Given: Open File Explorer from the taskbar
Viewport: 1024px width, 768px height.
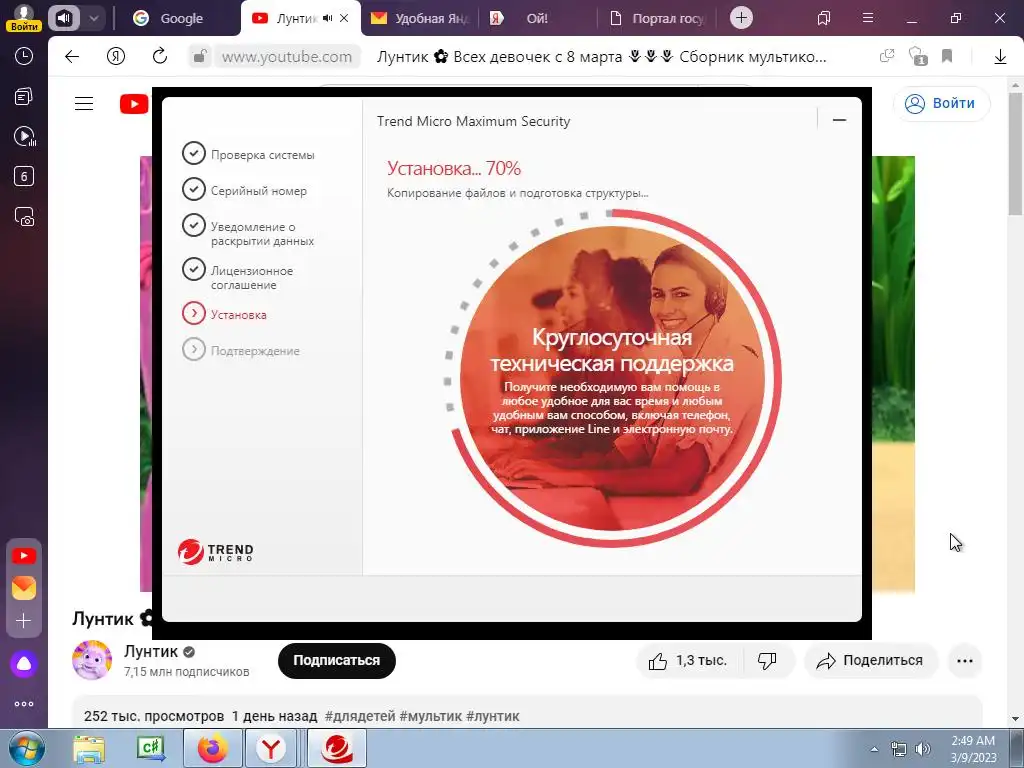Looking at the screenshot, I should [89, 749].
